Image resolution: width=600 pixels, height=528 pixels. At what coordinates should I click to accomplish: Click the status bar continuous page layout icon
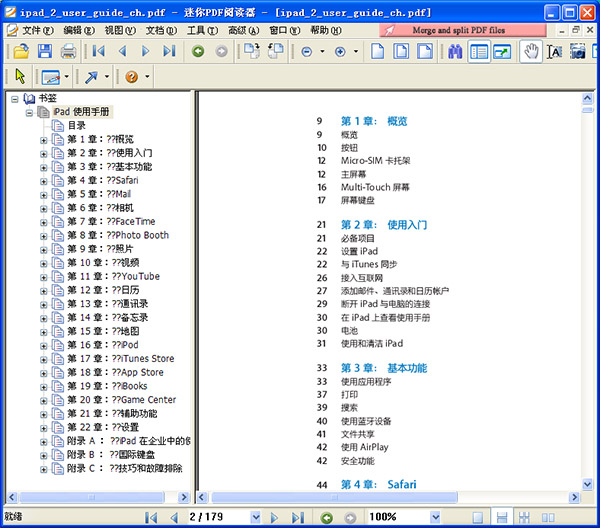point(501,518)
